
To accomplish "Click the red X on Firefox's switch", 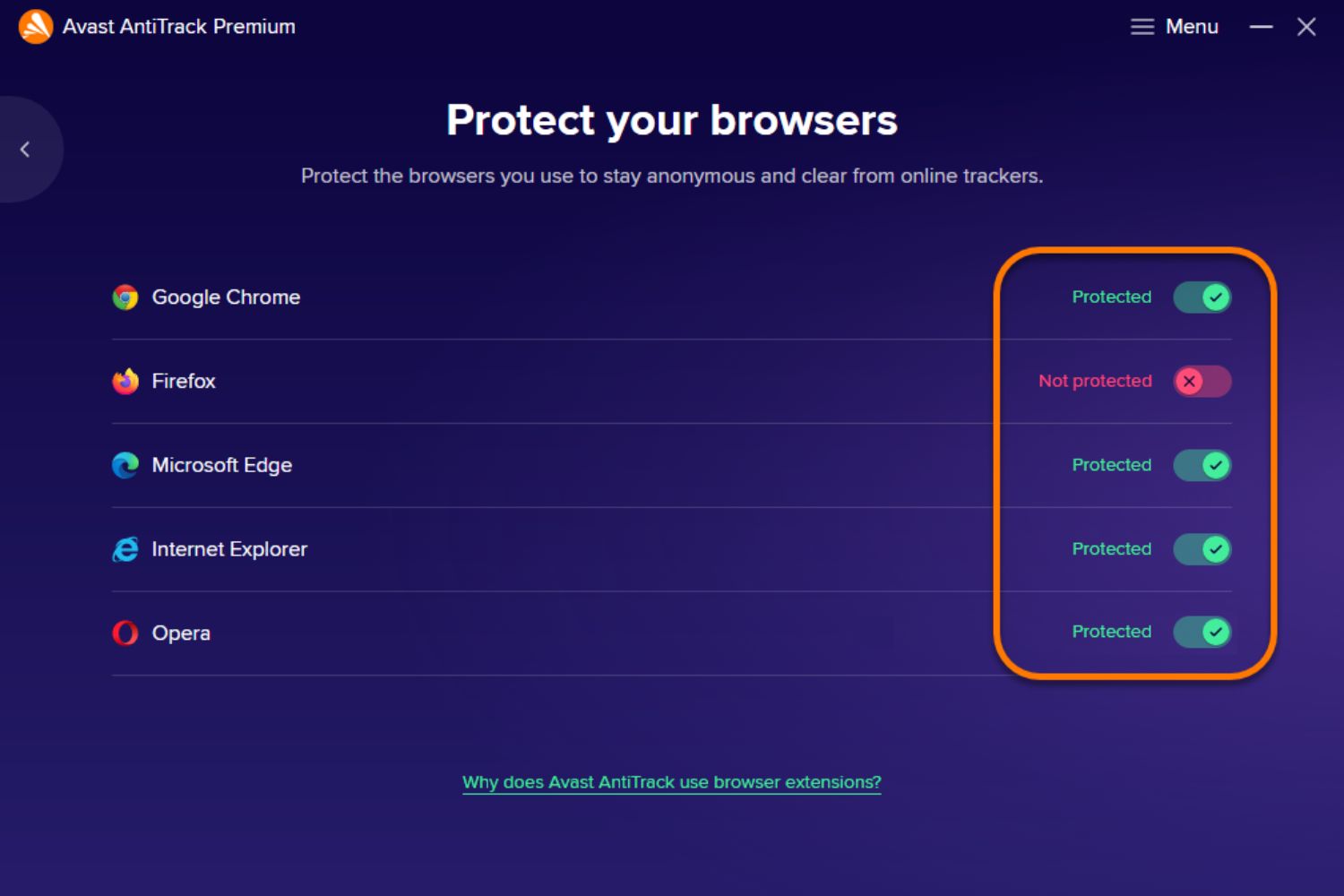I will pos(1190,381).
